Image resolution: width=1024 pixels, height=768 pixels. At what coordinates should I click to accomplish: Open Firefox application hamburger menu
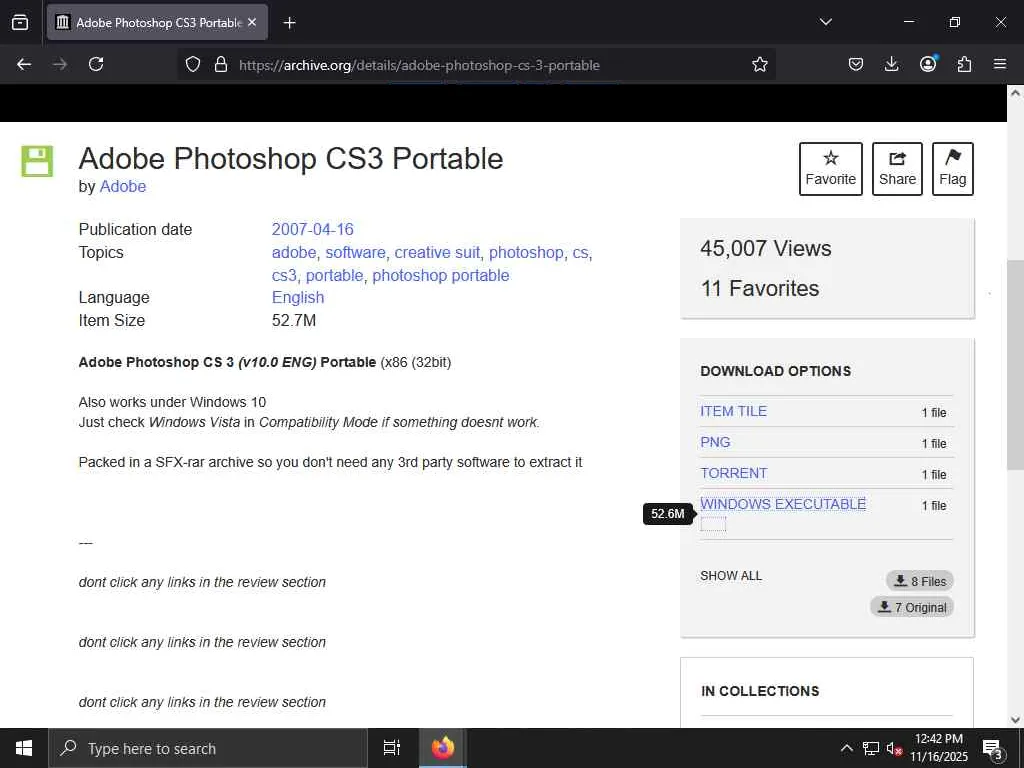point(1000,64)
